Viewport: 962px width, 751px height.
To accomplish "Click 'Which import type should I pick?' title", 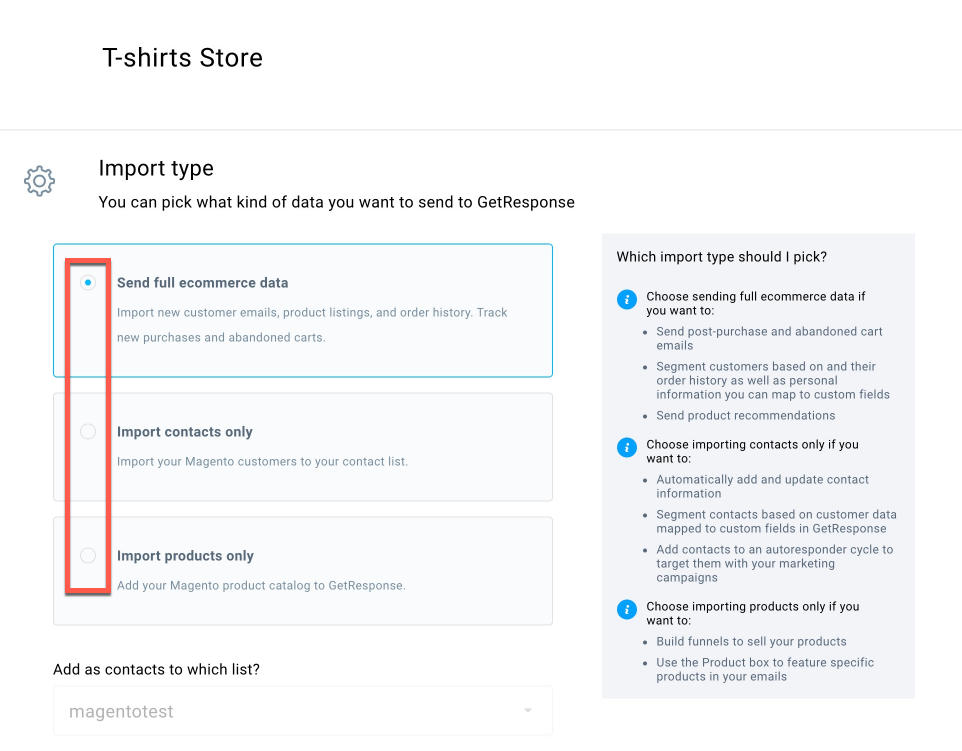I will pyautogui.click(x=722, y=257).
